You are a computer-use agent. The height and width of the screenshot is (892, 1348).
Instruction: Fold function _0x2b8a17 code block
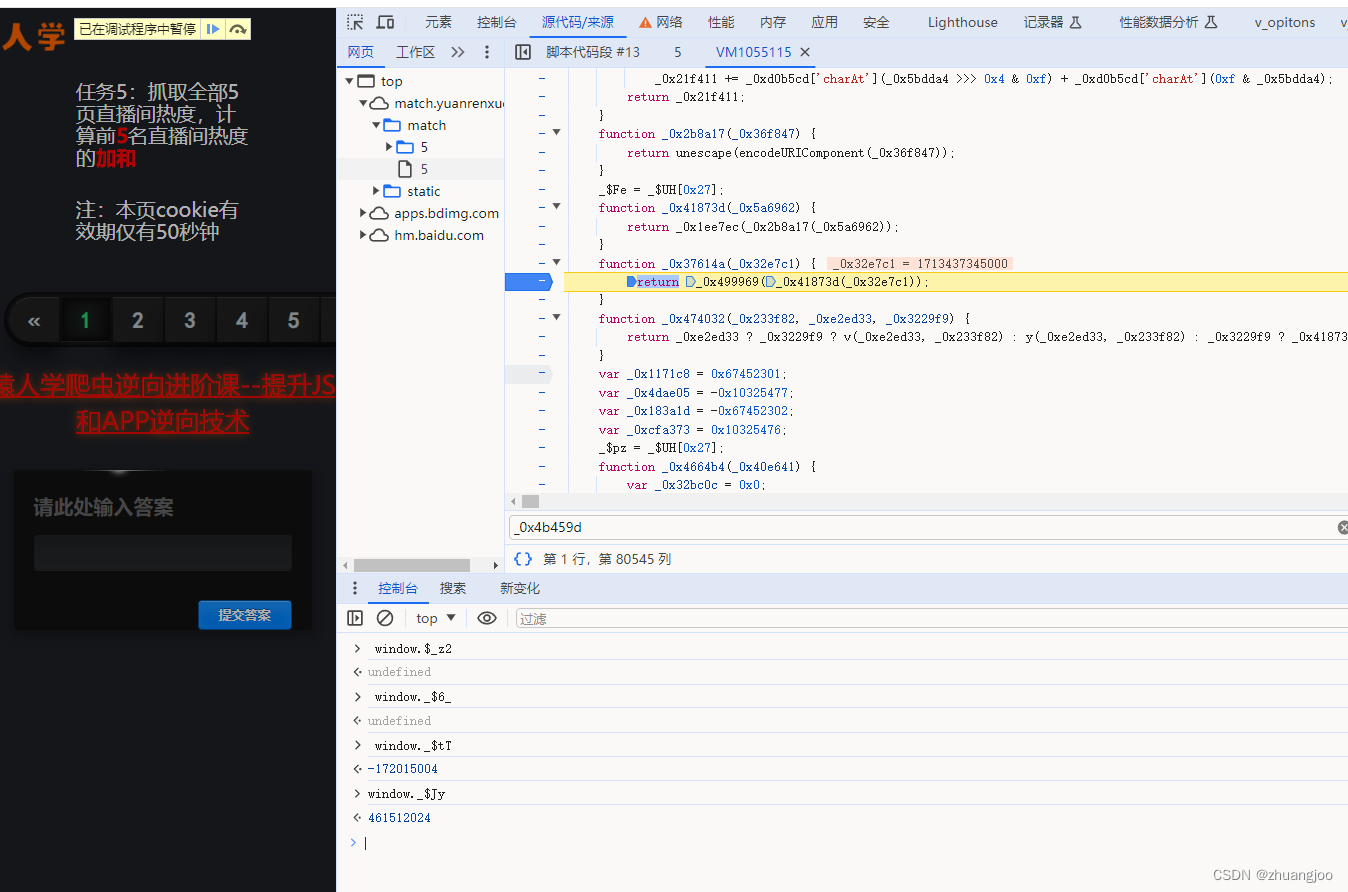tap(557, 133)
